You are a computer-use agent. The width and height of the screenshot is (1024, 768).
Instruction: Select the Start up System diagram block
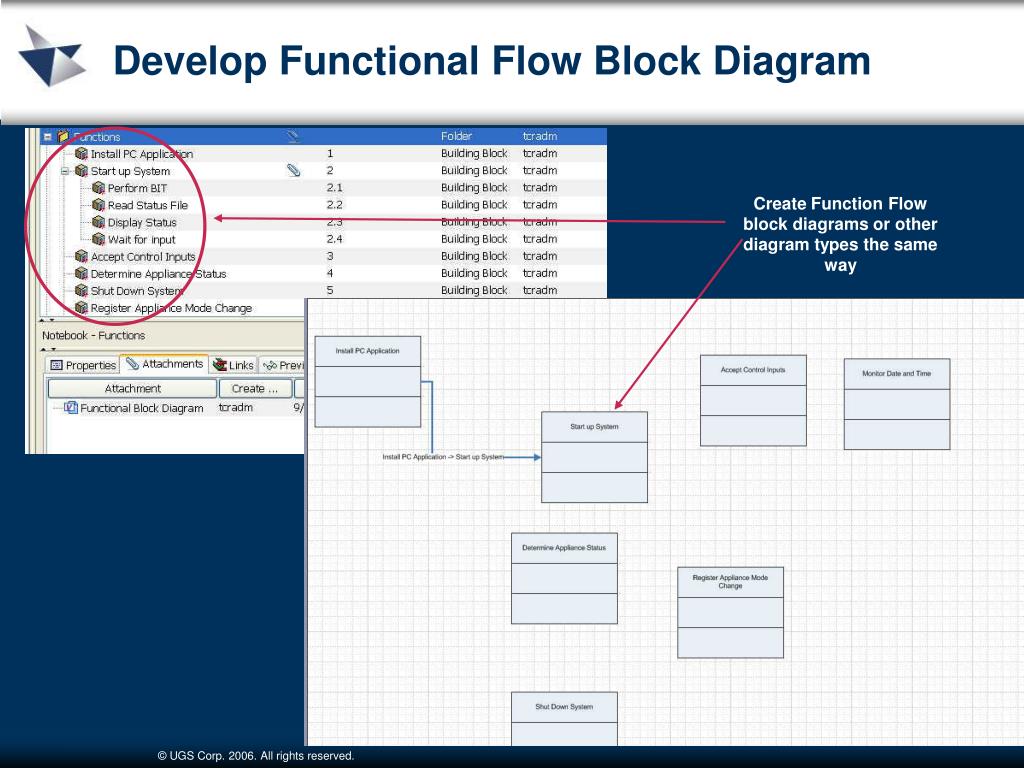594,457
